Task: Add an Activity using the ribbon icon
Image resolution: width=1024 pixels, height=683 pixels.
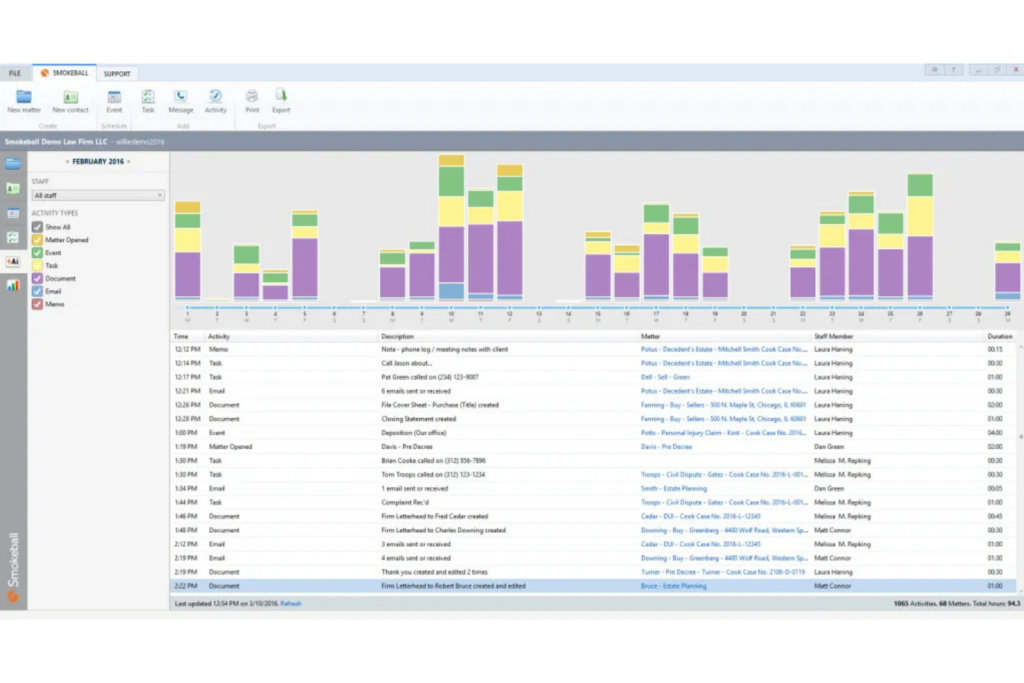Action: pos(216,101)
